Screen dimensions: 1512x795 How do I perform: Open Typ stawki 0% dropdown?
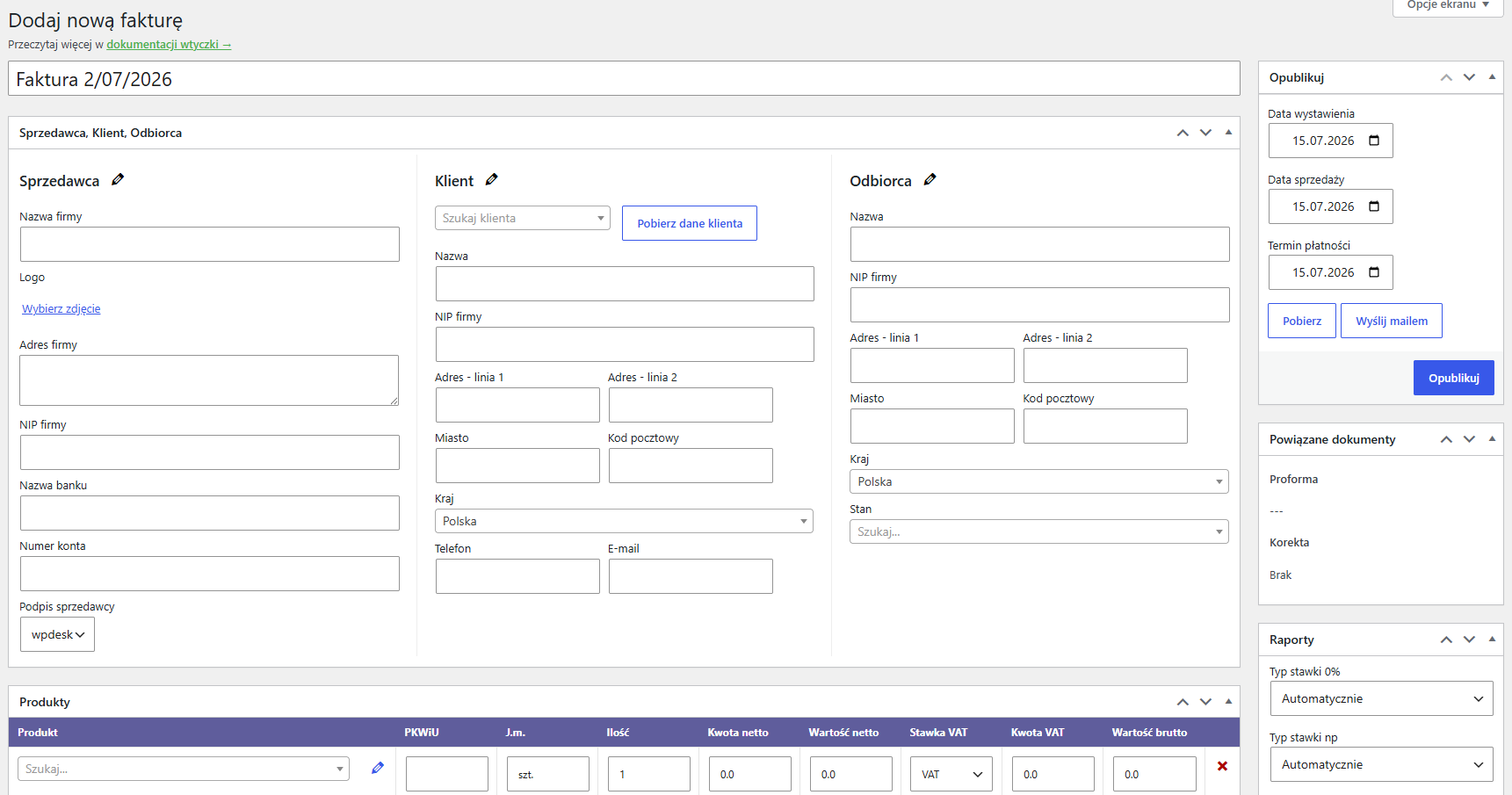click(1382, 698)
